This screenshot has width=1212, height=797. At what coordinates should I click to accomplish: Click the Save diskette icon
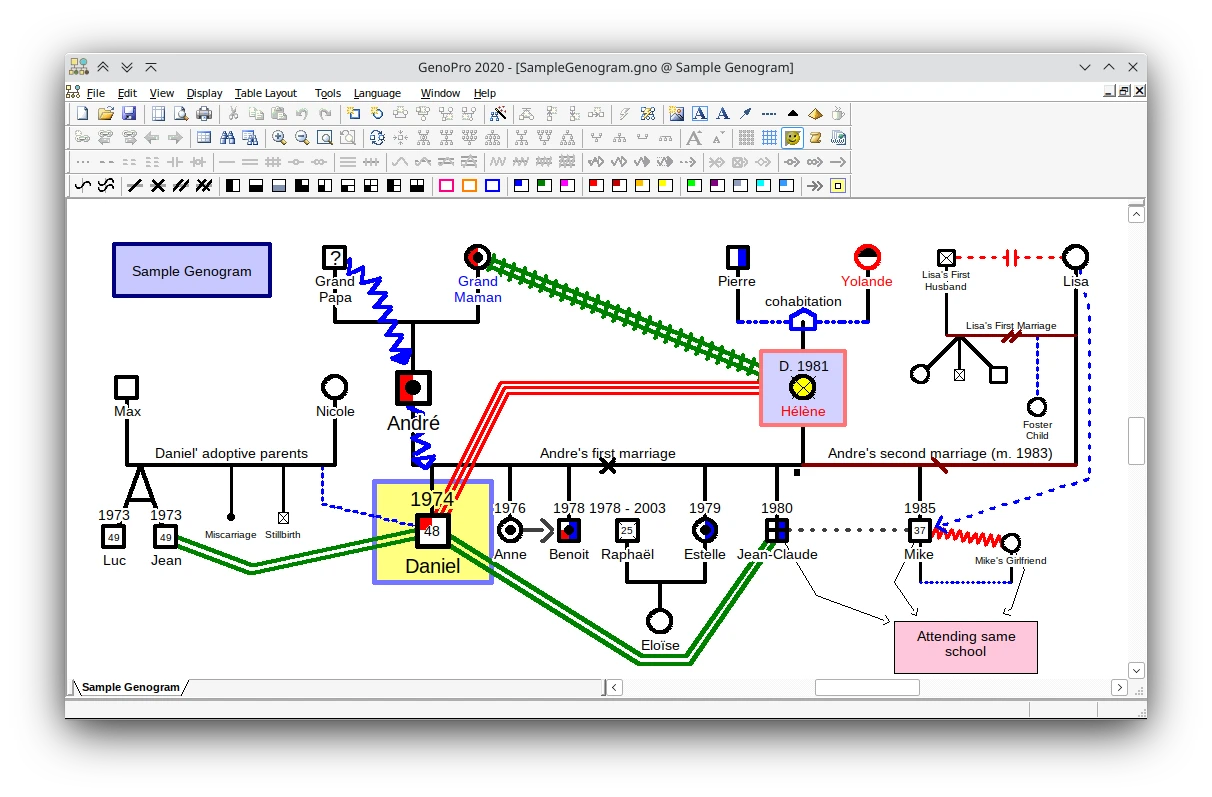pos(129,113)
